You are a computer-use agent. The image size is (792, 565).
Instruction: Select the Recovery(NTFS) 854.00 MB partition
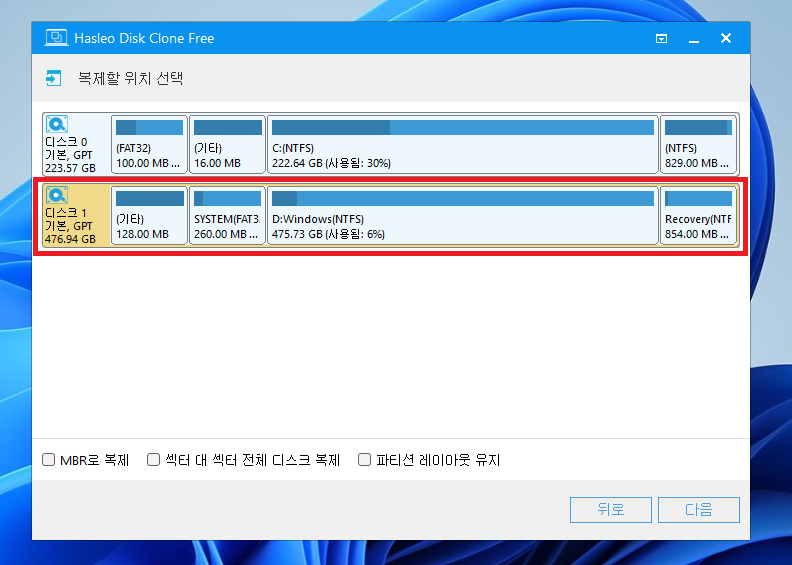tap(699, 216)
